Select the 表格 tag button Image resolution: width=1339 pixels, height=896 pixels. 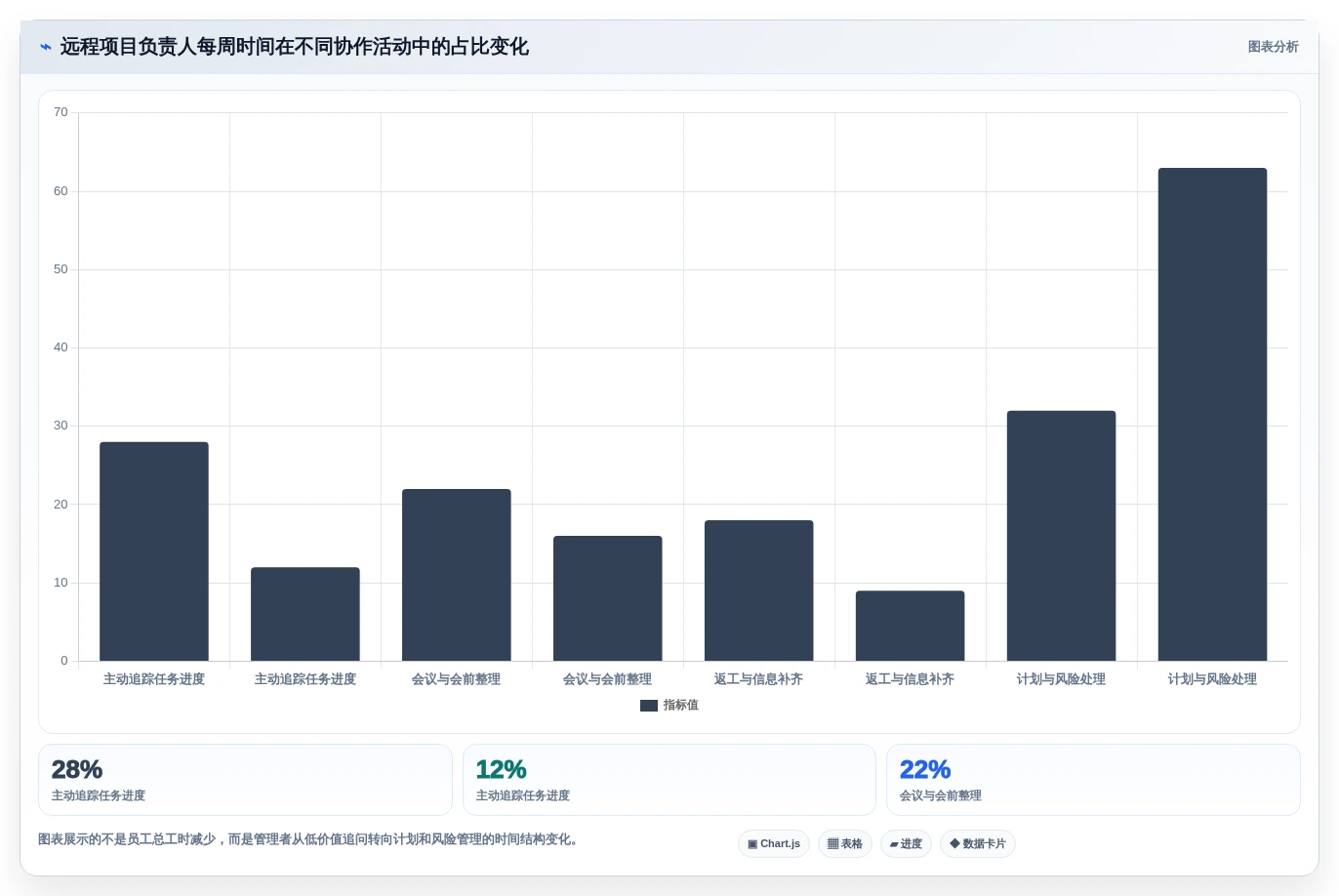coord(845,843)
